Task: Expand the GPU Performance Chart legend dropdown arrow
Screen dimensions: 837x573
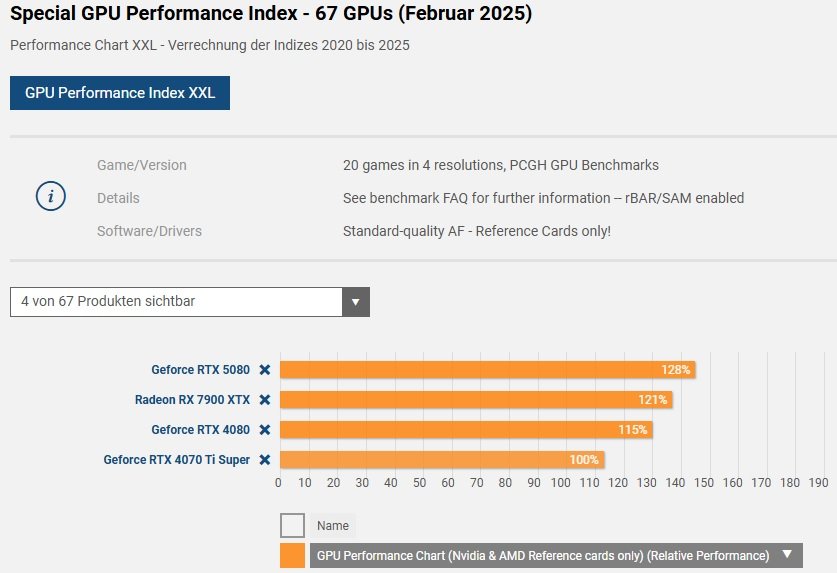Action: coord(787,555)
